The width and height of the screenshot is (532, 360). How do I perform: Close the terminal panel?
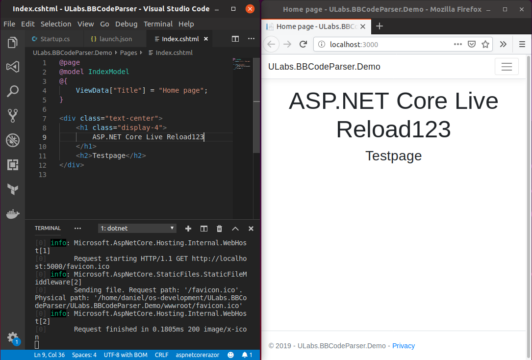click(251, 229)
